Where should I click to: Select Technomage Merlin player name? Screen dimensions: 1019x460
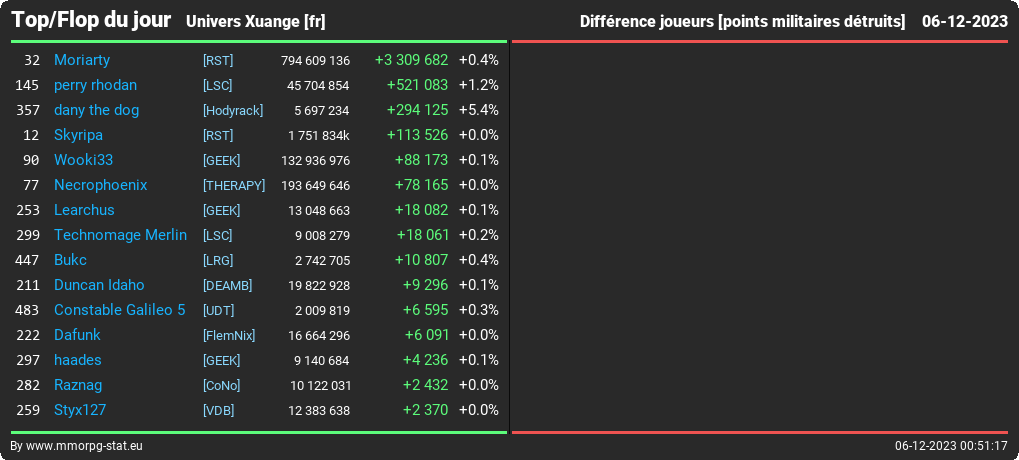point(120,235)
